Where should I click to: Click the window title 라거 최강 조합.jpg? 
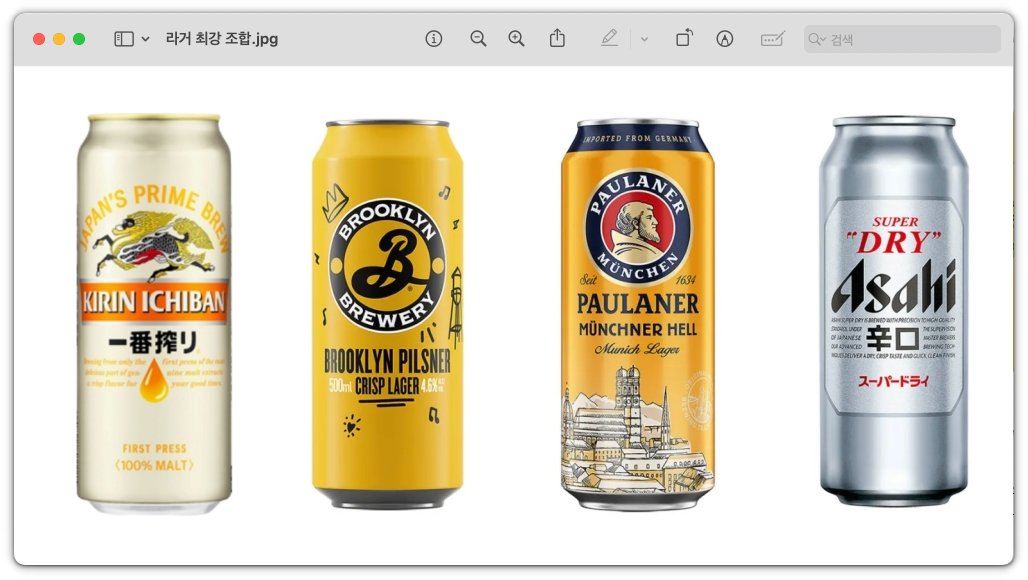click(222, 39)
